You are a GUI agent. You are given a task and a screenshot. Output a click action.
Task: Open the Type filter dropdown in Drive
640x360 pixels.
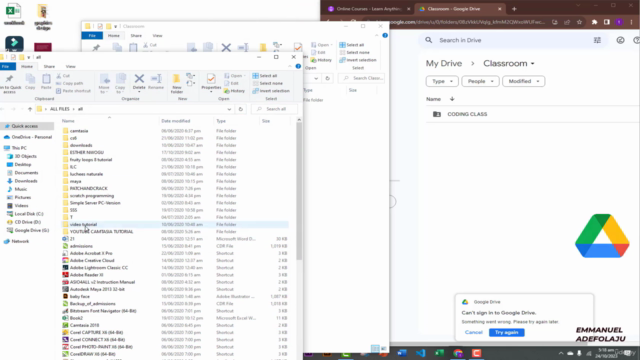pos(442,81)
